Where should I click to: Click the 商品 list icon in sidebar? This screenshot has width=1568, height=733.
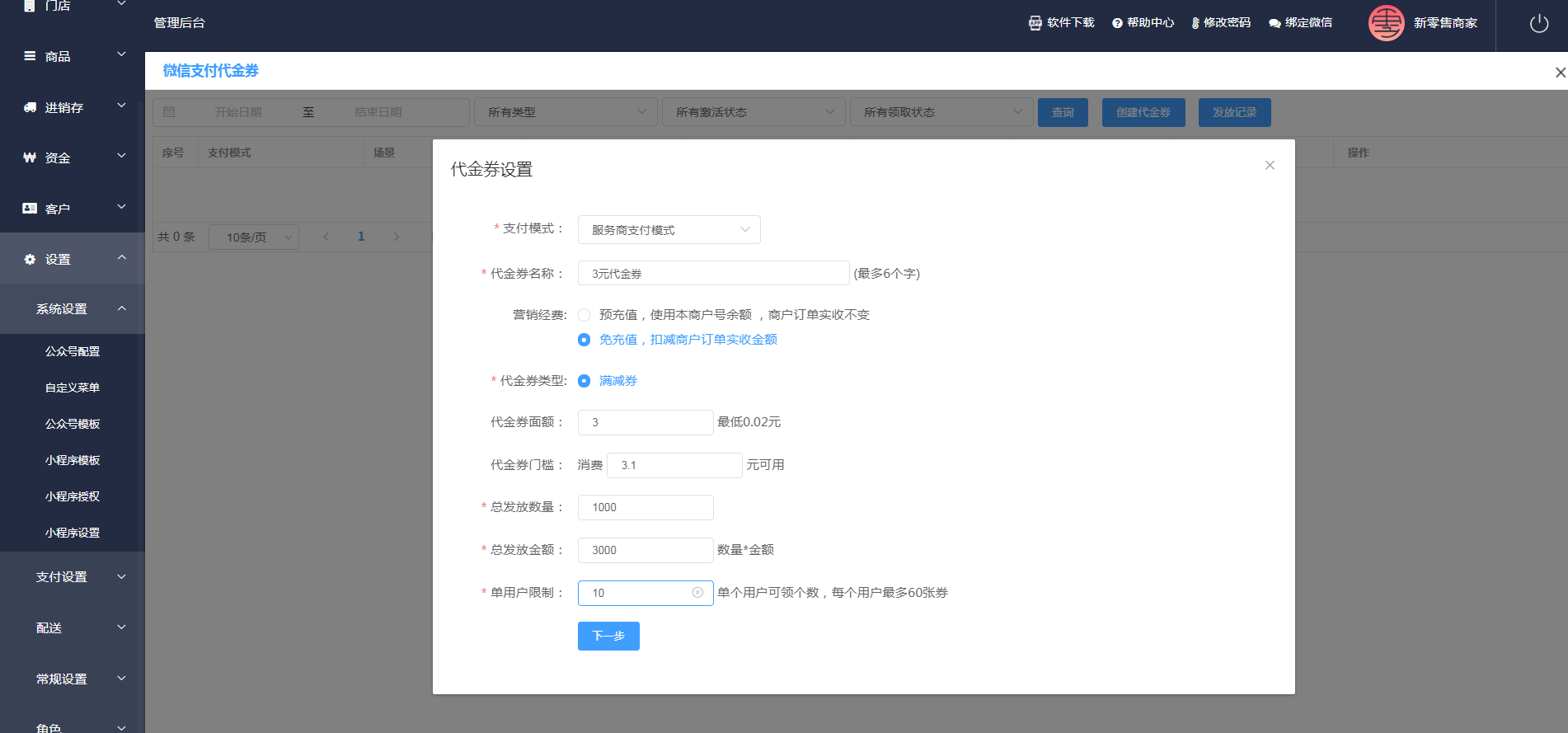tap(30, 56)
